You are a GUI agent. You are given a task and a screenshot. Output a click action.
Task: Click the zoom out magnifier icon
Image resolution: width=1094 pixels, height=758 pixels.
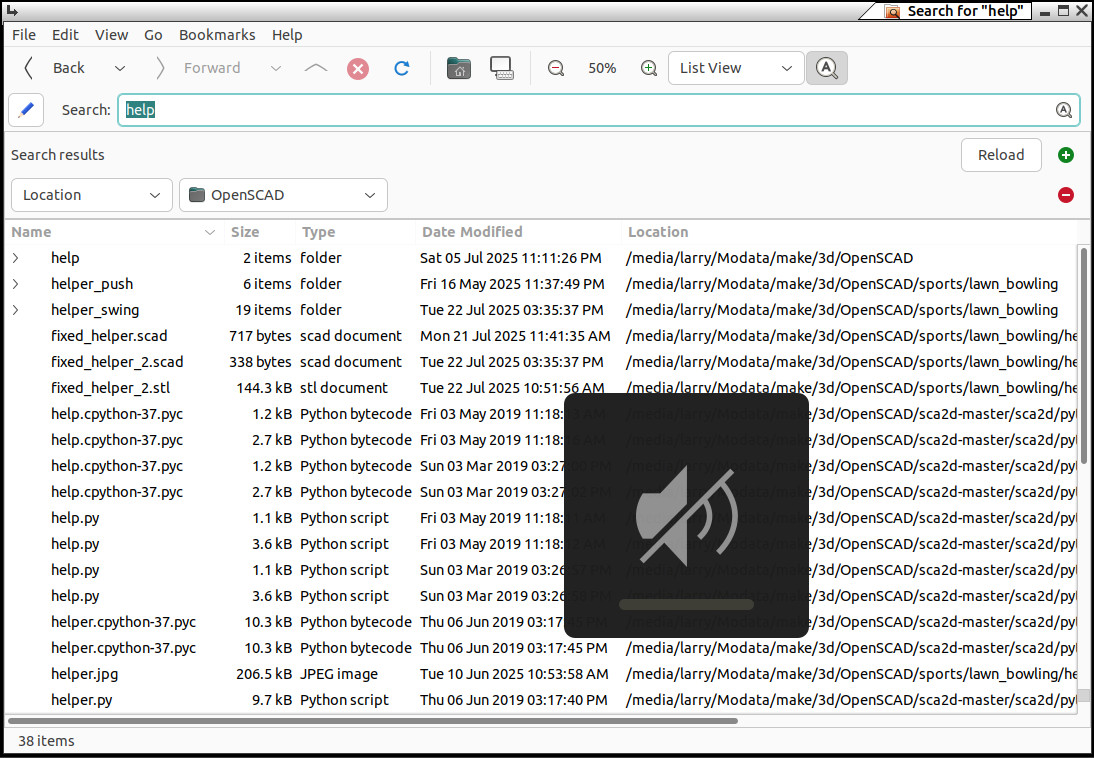coord(556,68)
